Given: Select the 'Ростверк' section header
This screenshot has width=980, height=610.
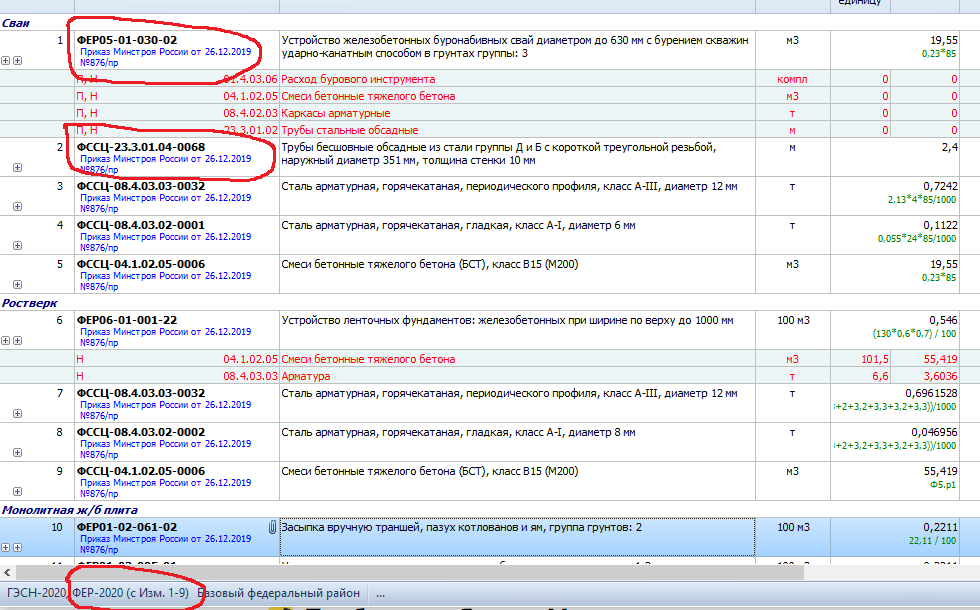Looking at the screenshot, I should pyautogui.click(x=29, y=303).
